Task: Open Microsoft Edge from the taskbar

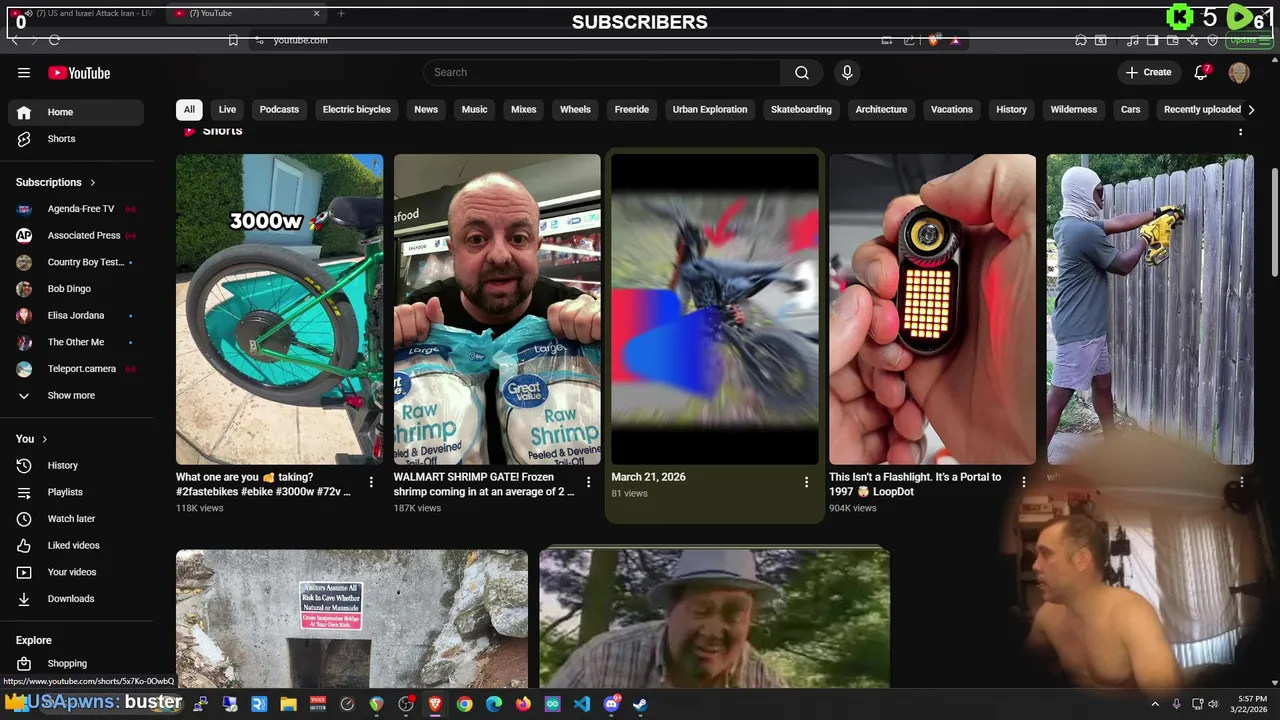Action: click(494, 704)
